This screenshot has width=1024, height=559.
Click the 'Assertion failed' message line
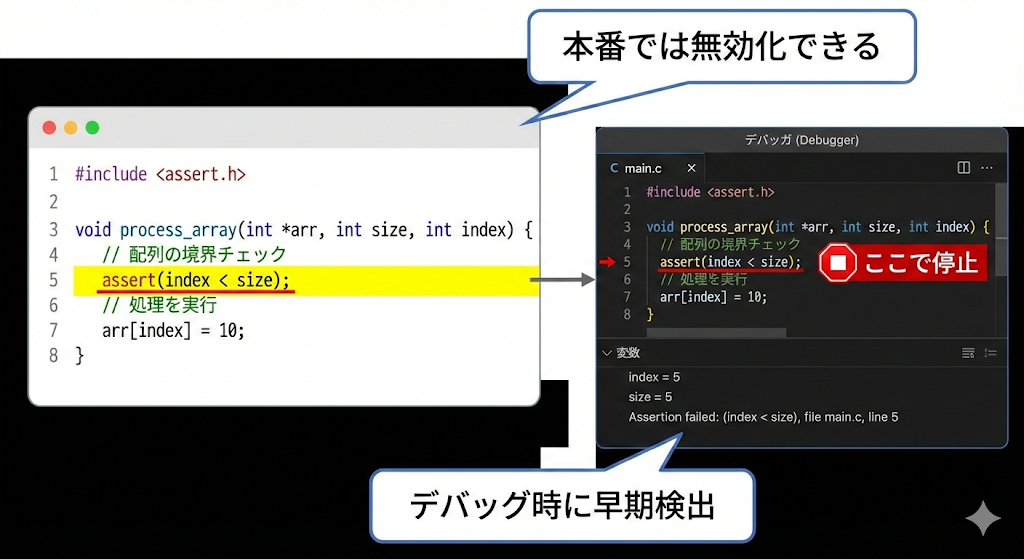click(762, 417)
